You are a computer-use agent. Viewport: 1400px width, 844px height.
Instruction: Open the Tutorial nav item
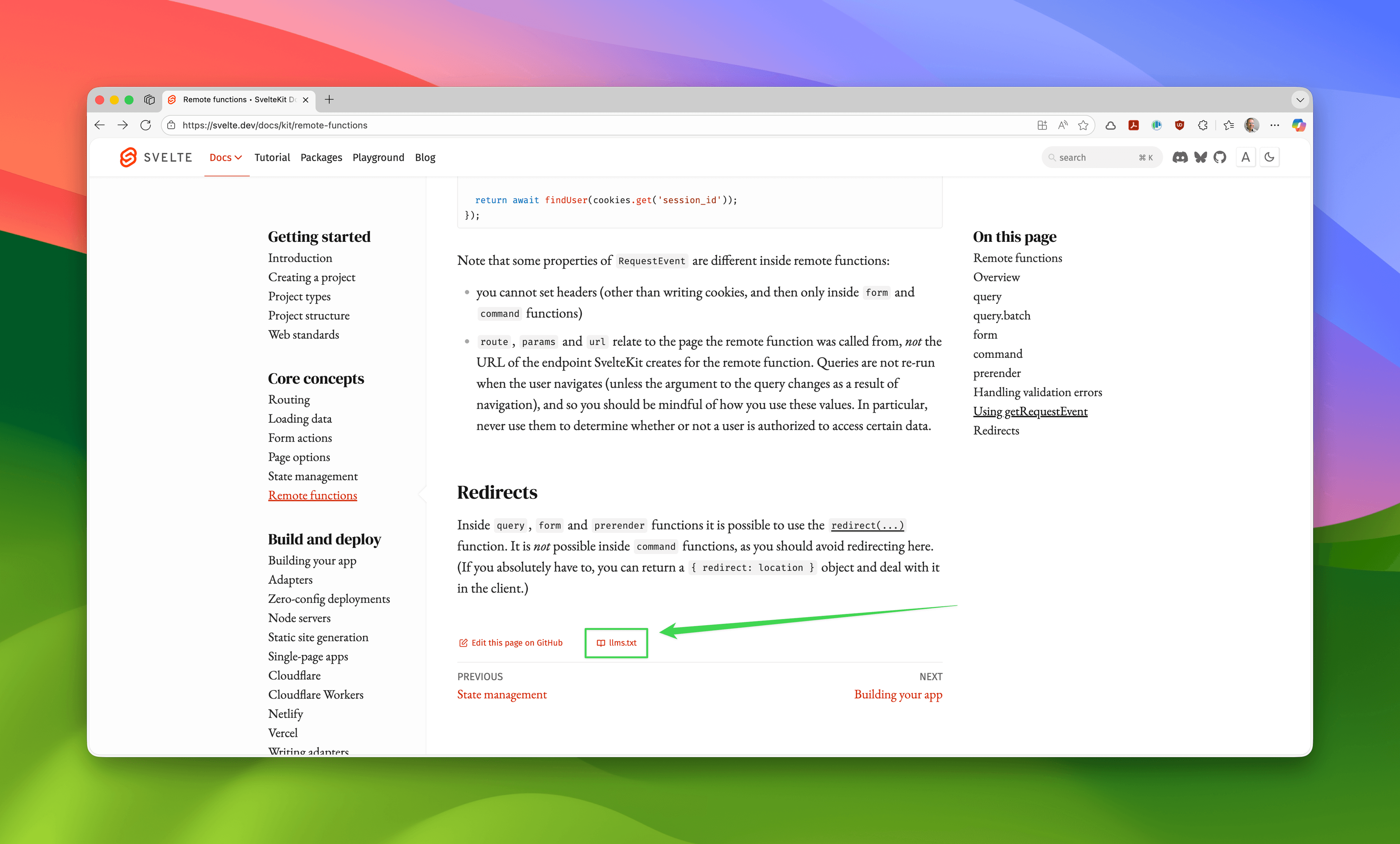coord(272,158)
